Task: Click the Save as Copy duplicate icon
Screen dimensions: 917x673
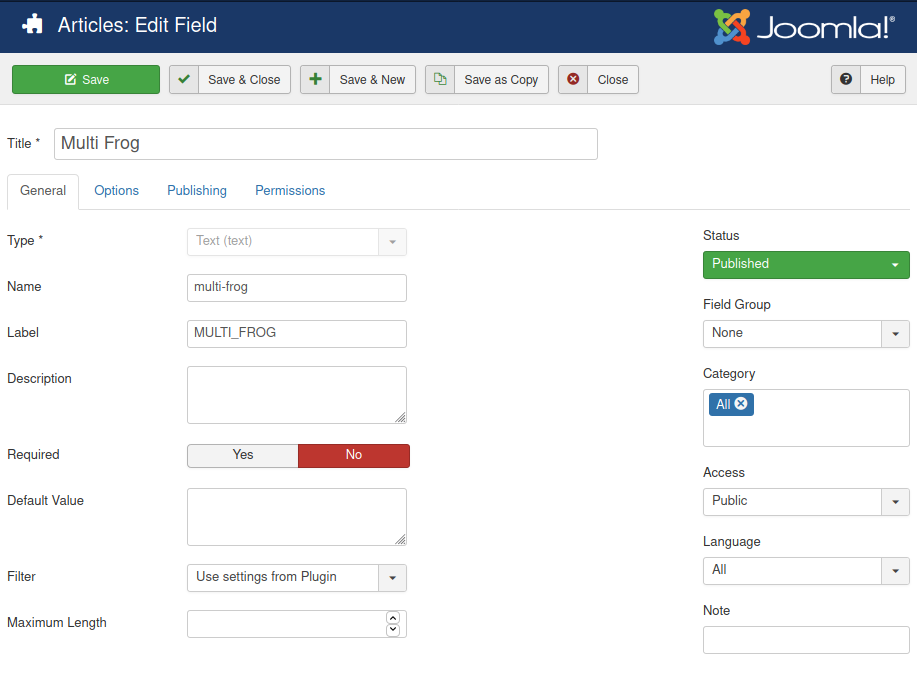Action: (440, 79)
